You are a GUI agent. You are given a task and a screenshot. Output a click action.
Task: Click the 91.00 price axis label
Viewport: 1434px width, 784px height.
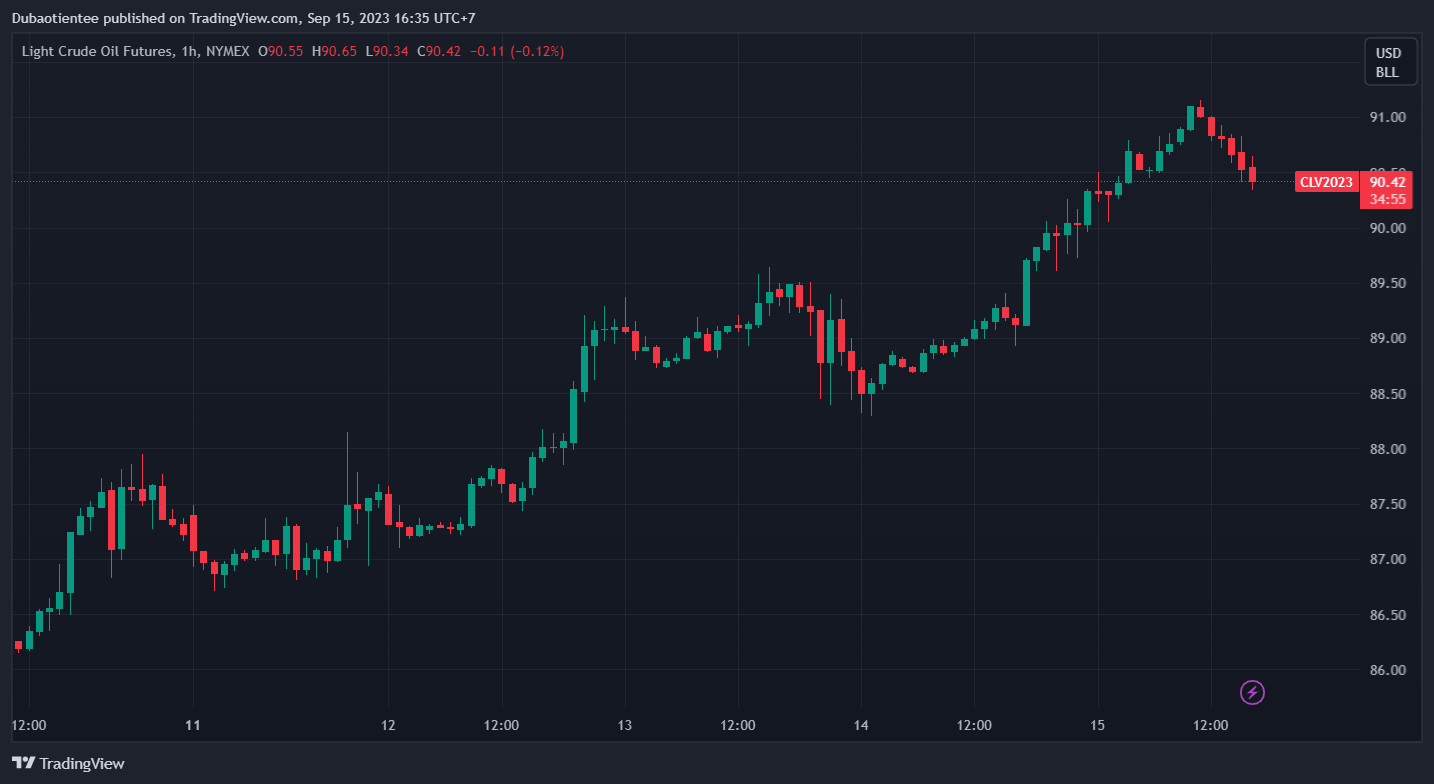1388,118
